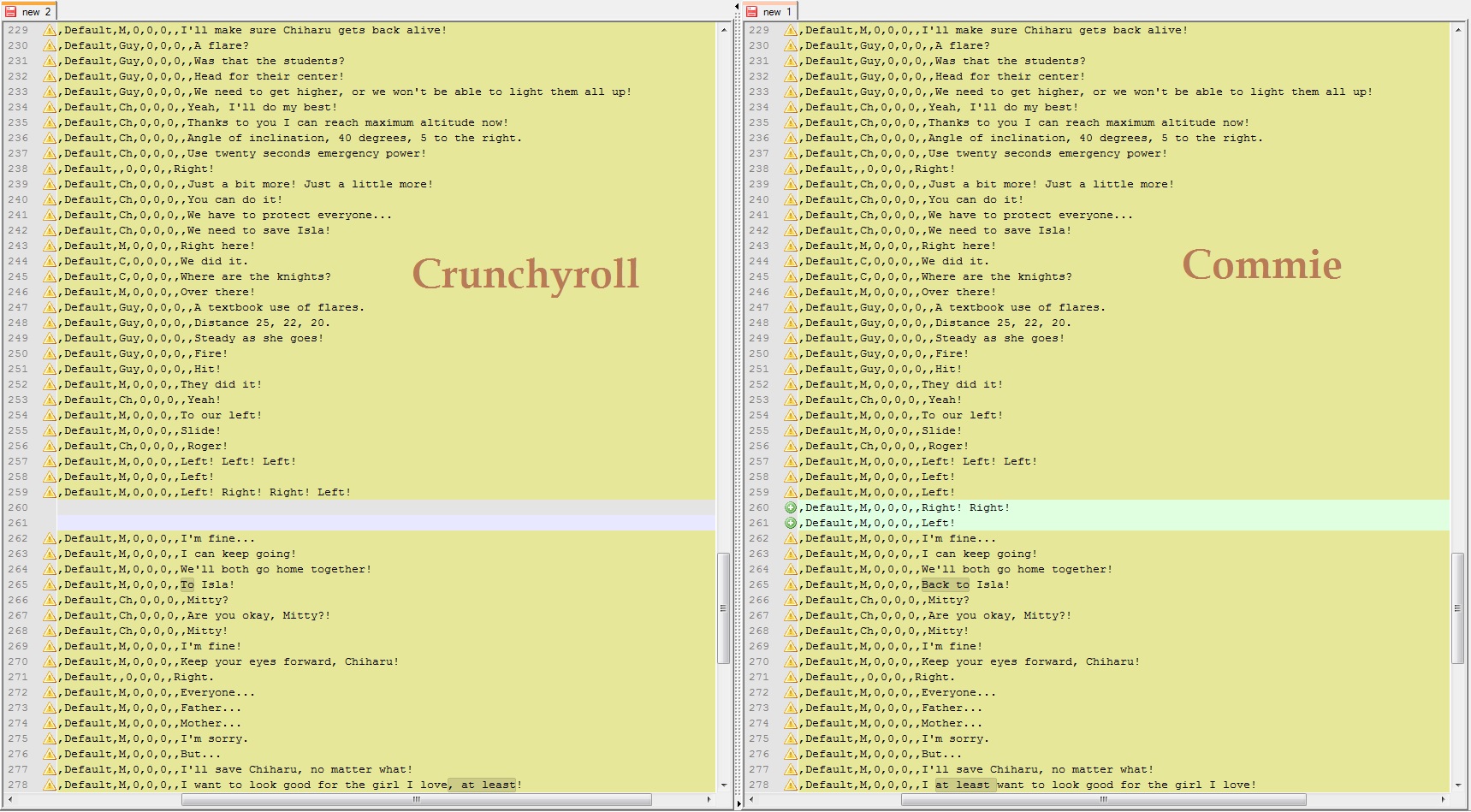Click the warning icon on line 259 in the Crunchyroll pane
This screenshot has width=1471, height=812.
[50, 492]
